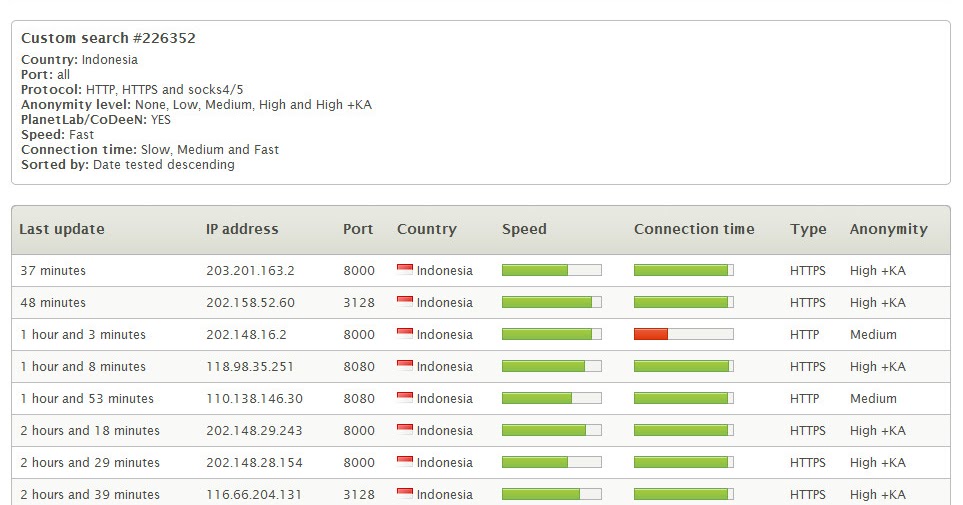Click '1 hour and 8 minutes' cell
Viewport: 963px width, 505px height.
pos(83,366)
